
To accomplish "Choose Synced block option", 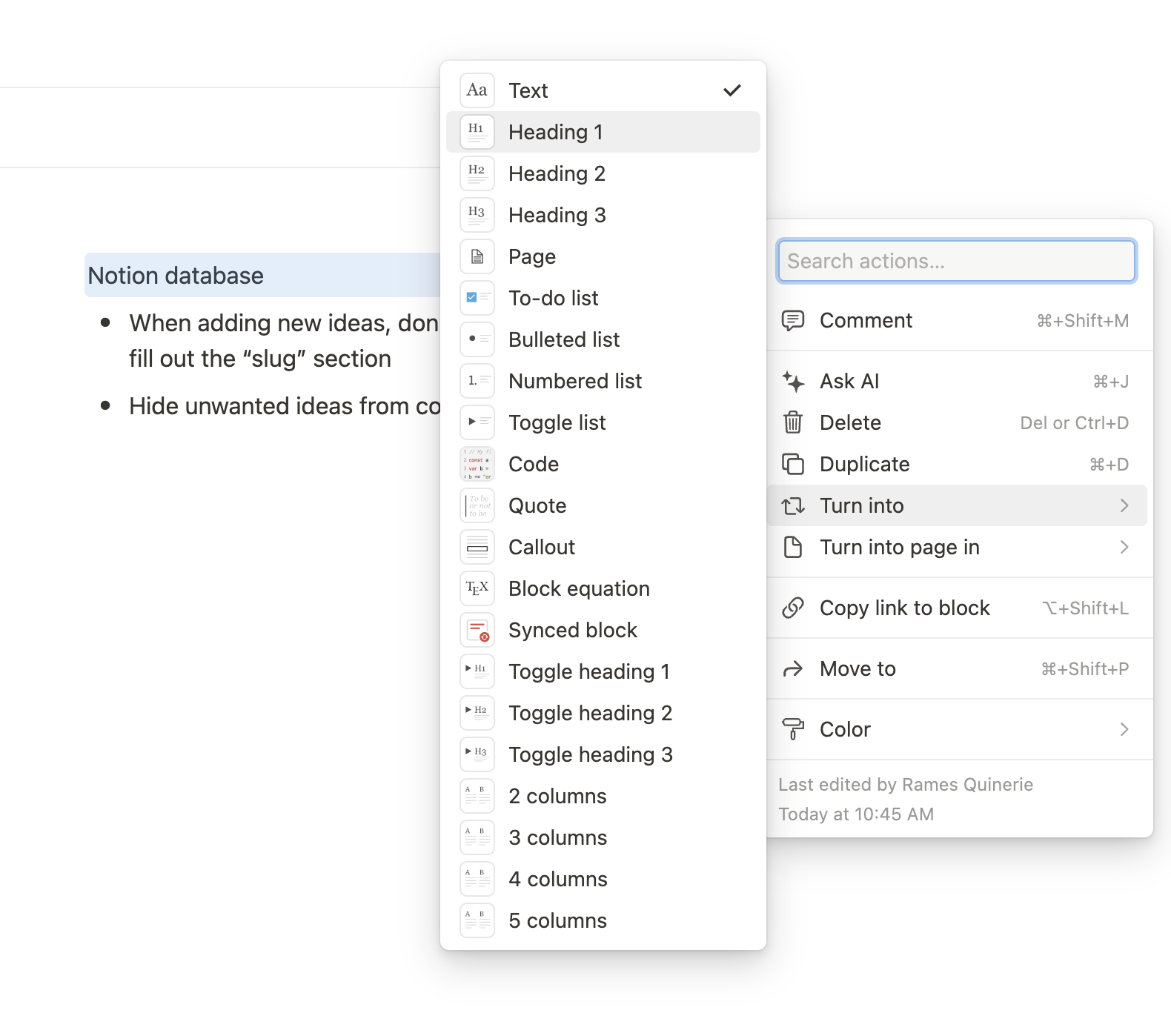I will pos(603,630).
